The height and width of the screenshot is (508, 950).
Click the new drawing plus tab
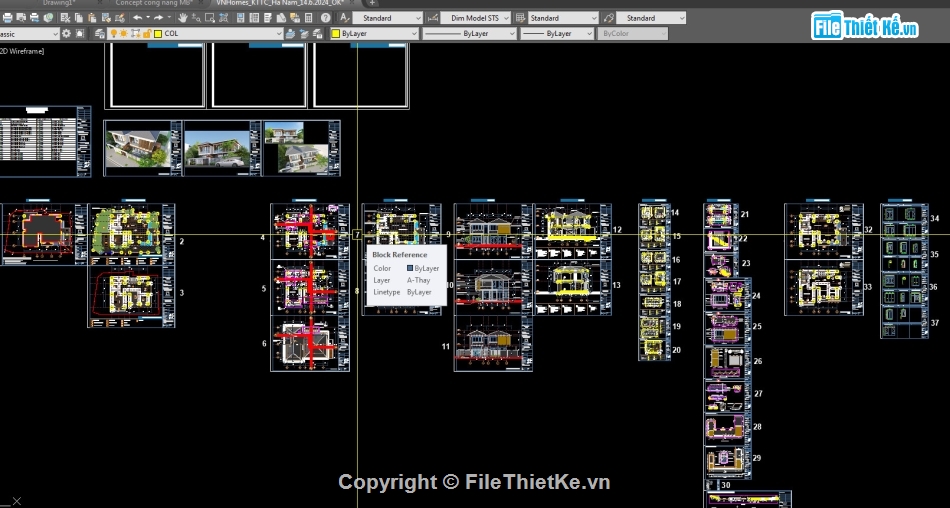tap(372, 2)
